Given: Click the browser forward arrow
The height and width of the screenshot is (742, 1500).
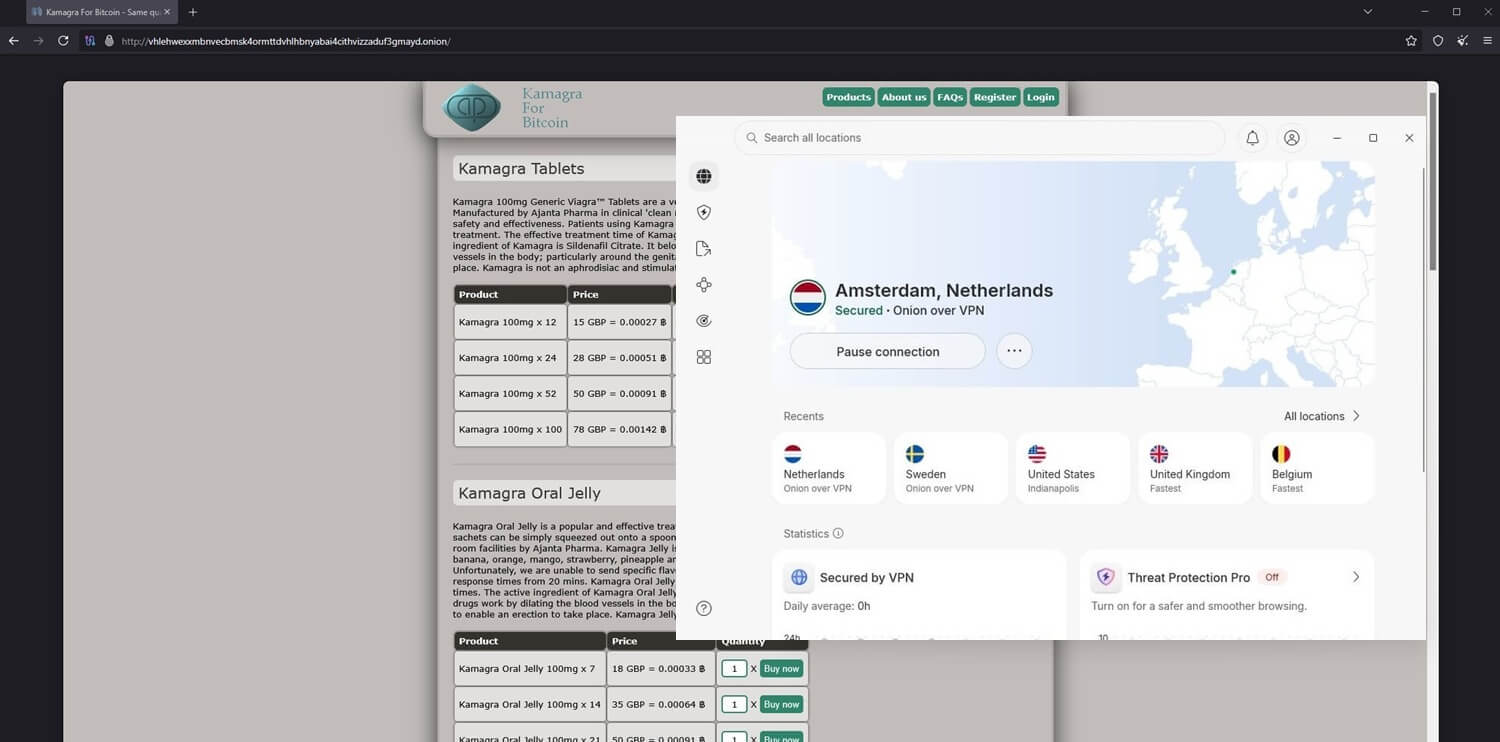Looking at the screenshot, I should [38, 41].
